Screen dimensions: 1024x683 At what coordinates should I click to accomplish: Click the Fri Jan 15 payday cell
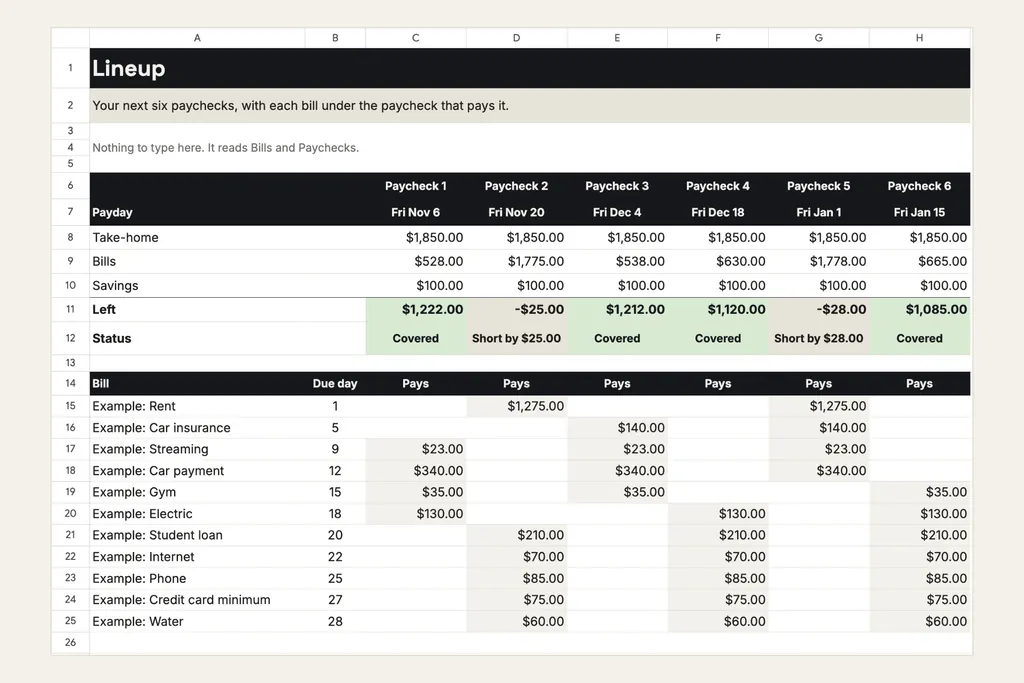click(x=920, y=212)
